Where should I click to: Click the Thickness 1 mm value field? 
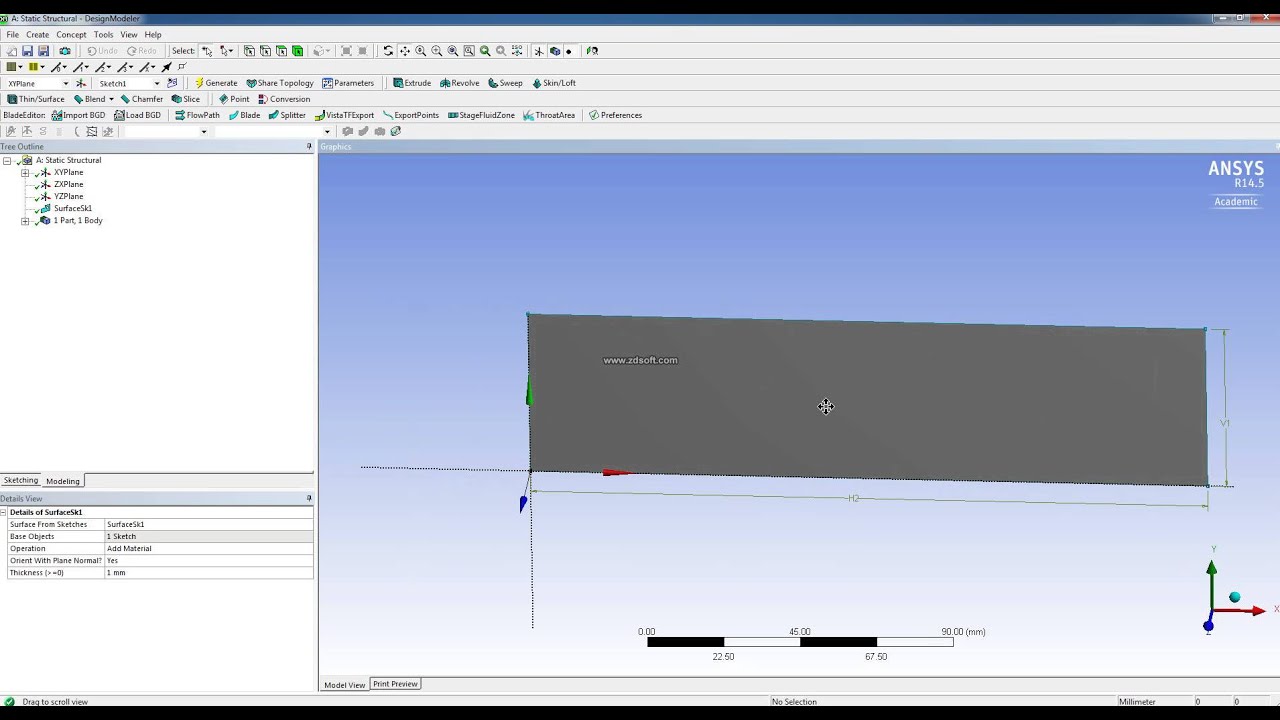click(208, 572)
